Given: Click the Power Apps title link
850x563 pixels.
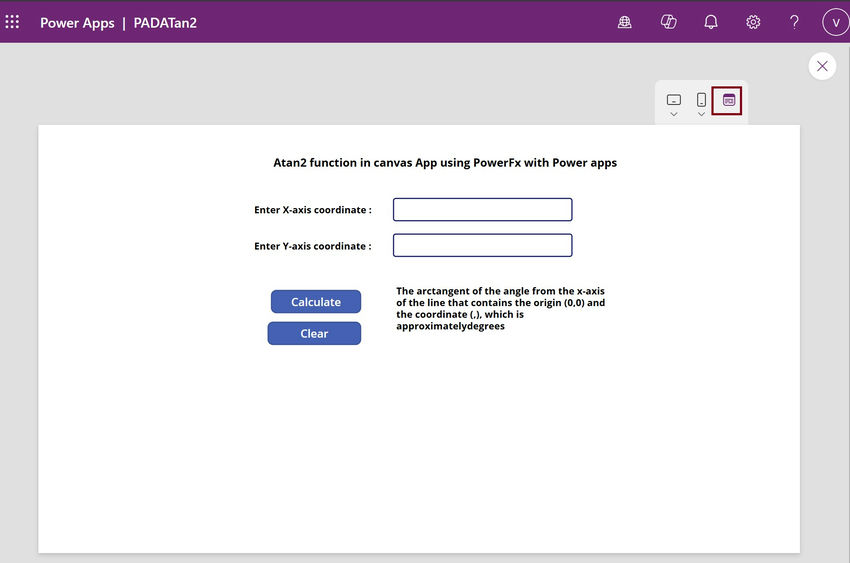Looking at the screenshot, I should [x=77, y=23].
